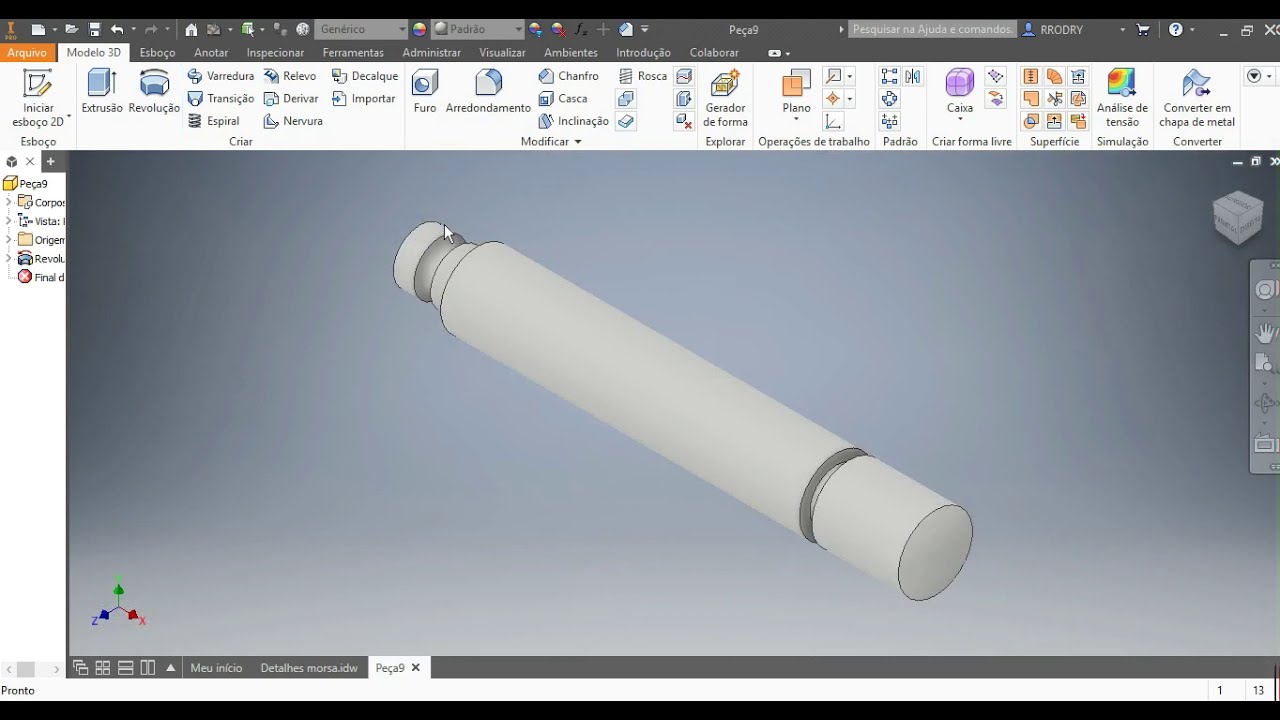1280x720 pixels.
Task: Click the appearance color wheel icon
Action: pyautogui.click(x=420, y=30)
